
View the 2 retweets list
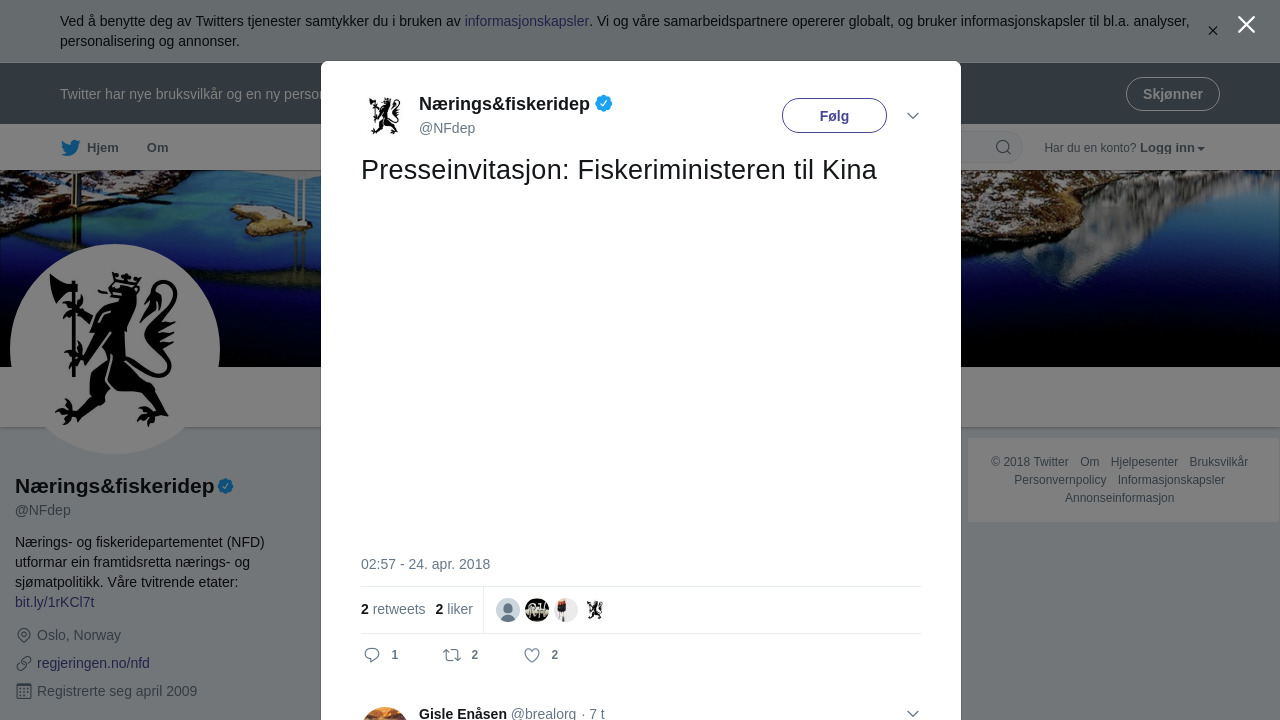(x=393, y=609)
